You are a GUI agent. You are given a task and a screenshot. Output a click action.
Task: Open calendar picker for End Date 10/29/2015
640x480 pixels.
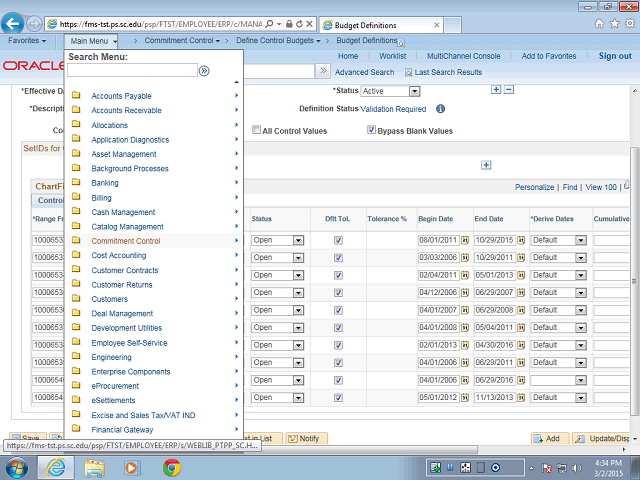click(x=521, y=240)
